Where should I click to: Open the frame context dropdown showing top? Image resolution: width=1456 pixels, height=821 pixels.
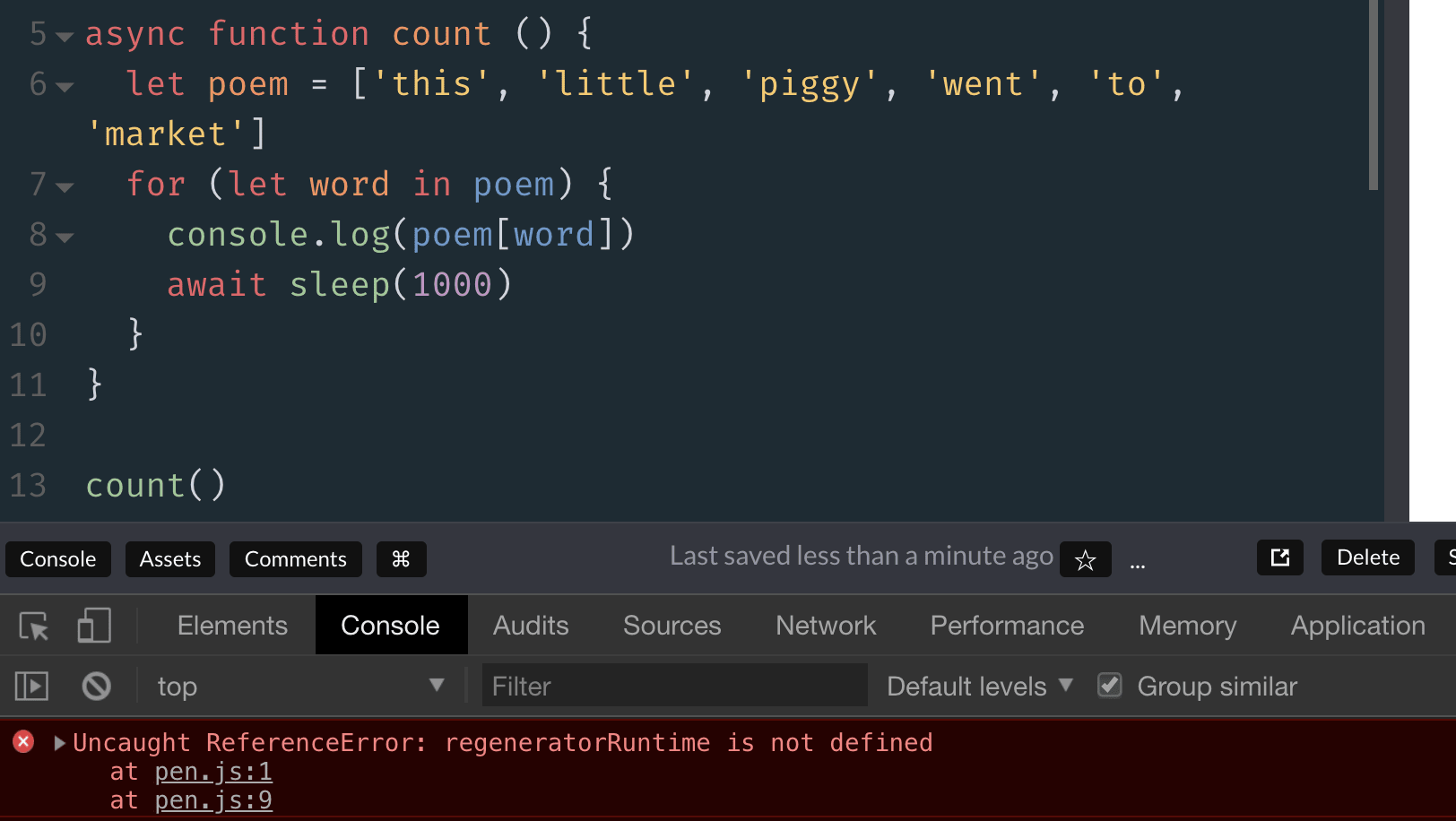[296, 685]
